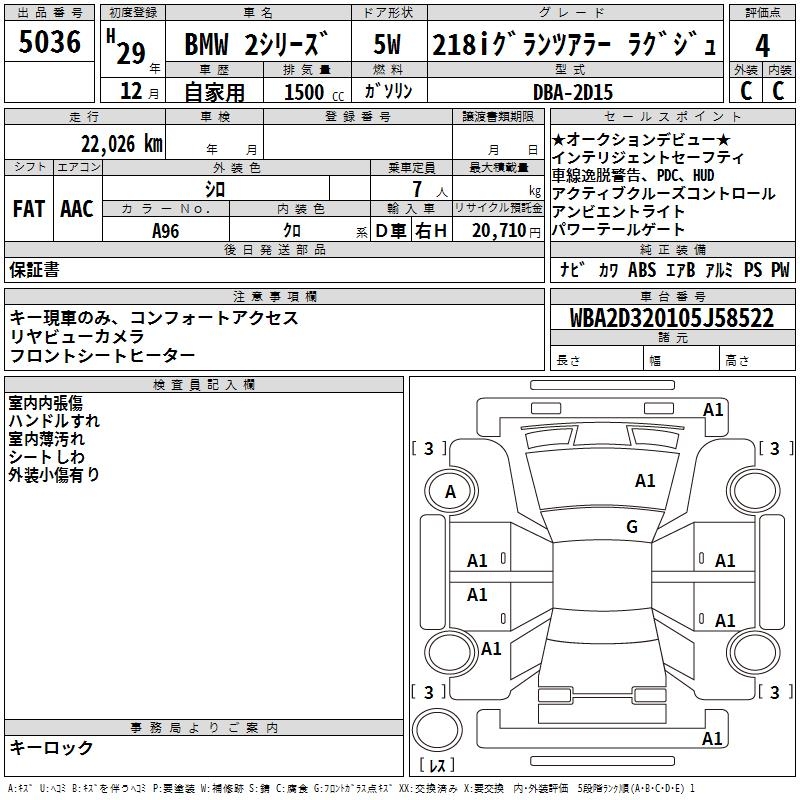800x800 pixels.
Task: Click the パワーテールゲート line
Action: coord(618,229)
